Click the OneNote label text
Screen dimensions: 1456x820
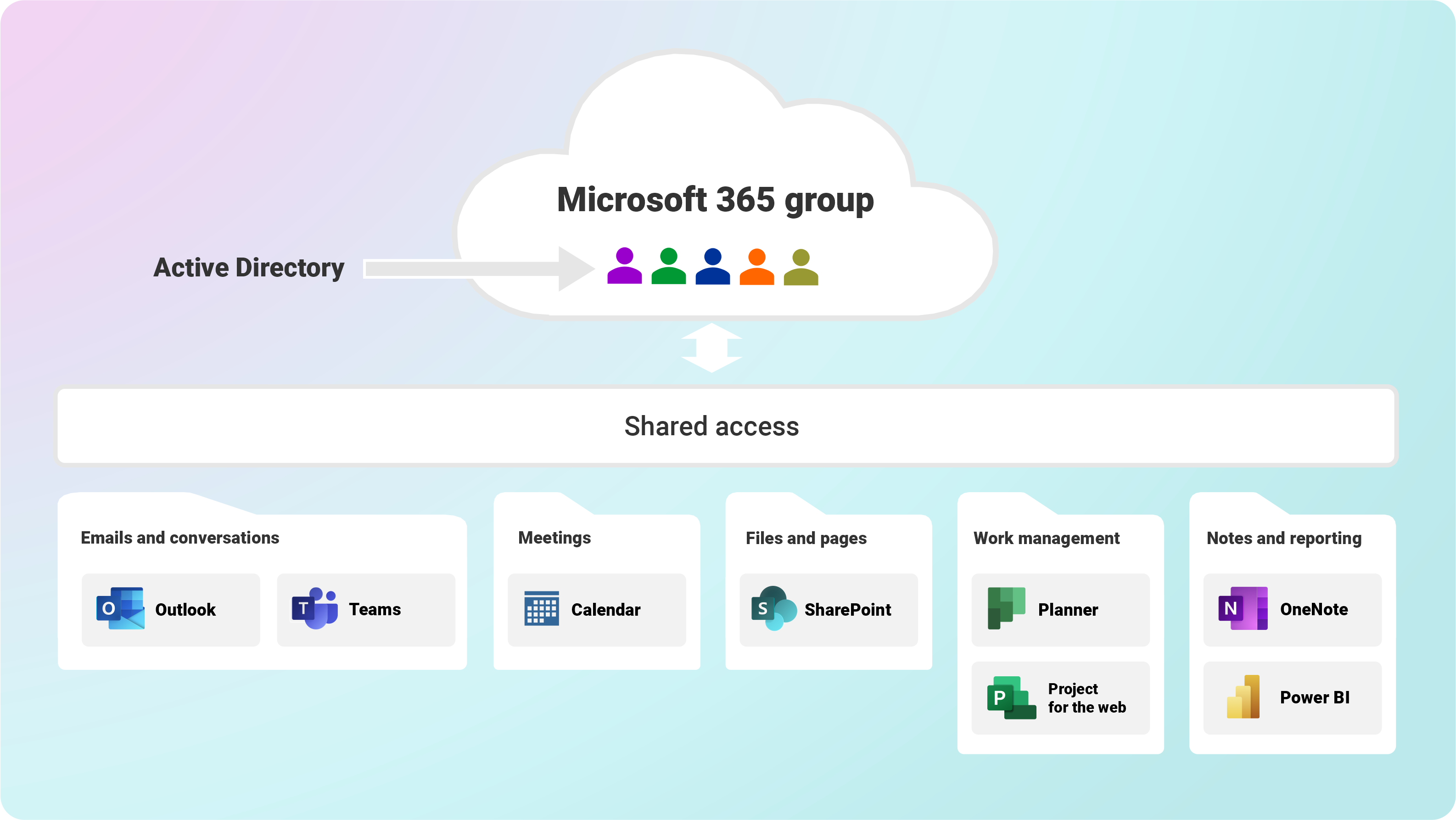[1314, 610]
